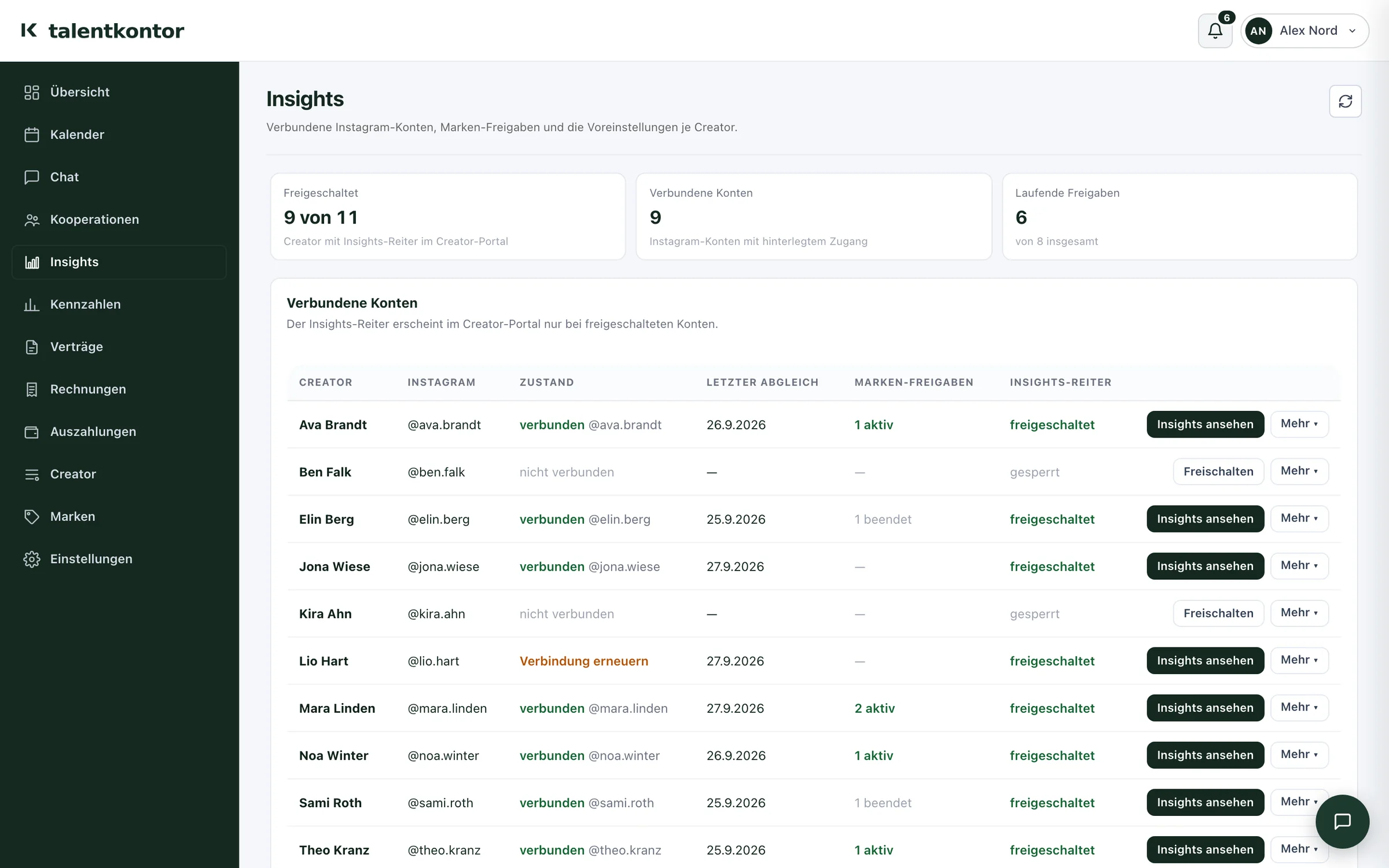Image resolution: width=1389 pixels, height=868 pixels.
Task: Click the Einstellungen gear icon
Action: pyautogui.click(x=32, y=559)
